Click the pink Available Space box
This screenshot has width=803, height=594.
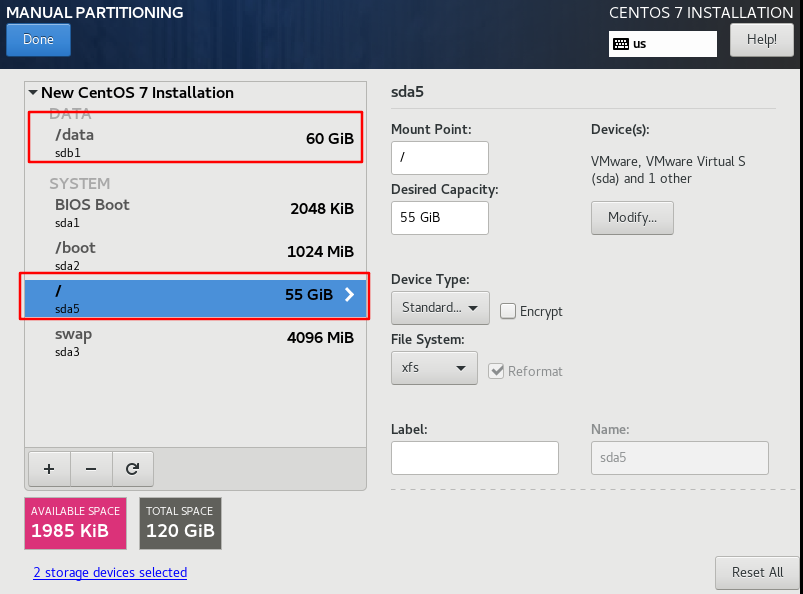pyautogui.click(x=76, y=522)
